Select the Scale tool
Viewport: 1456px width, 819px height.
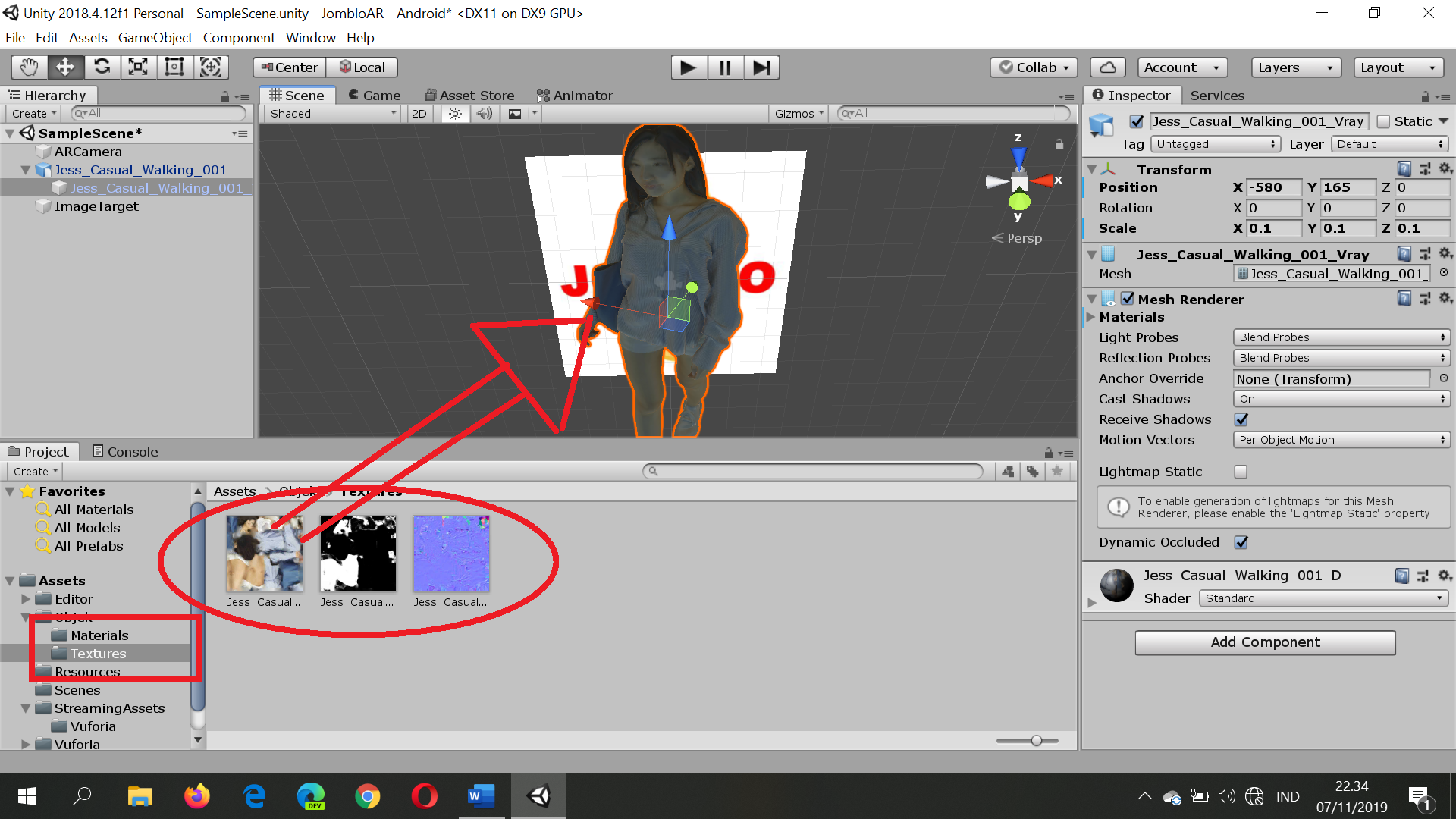pos(138,67)
